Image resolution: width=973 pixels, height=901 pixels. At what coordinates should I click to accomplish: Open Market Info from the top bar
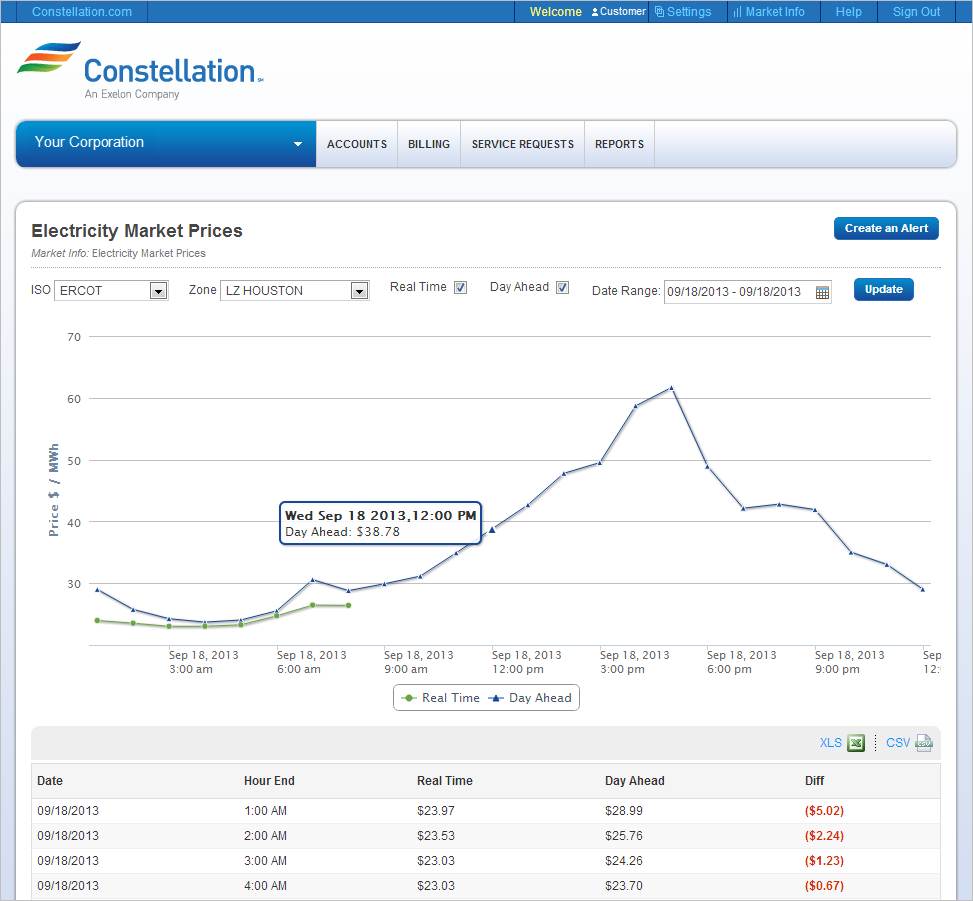(x=768, y=12)
